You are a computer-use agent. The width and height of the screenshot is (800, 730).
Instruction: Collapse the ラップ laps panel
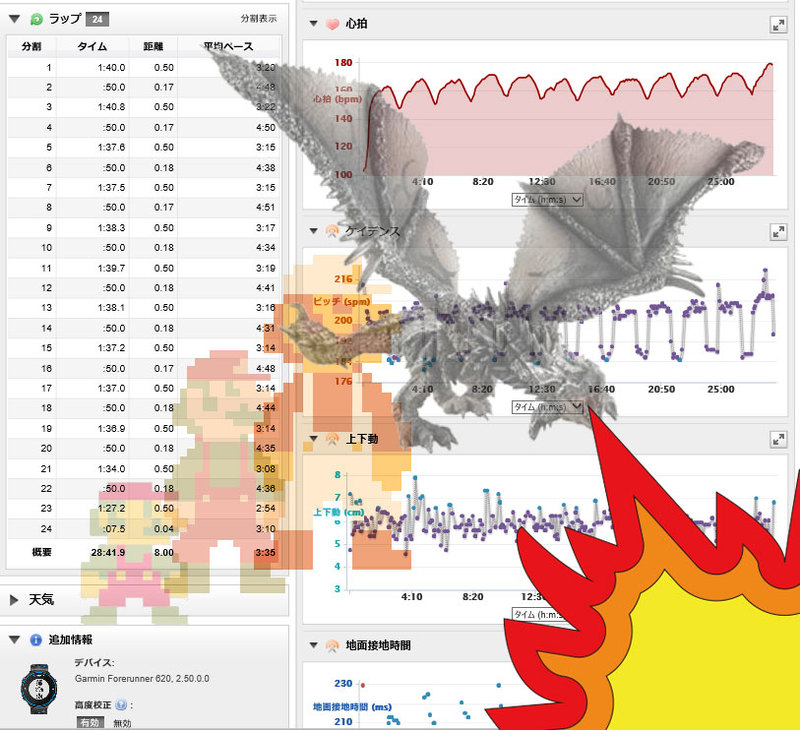pyautogui.click(x=15, y=19)
